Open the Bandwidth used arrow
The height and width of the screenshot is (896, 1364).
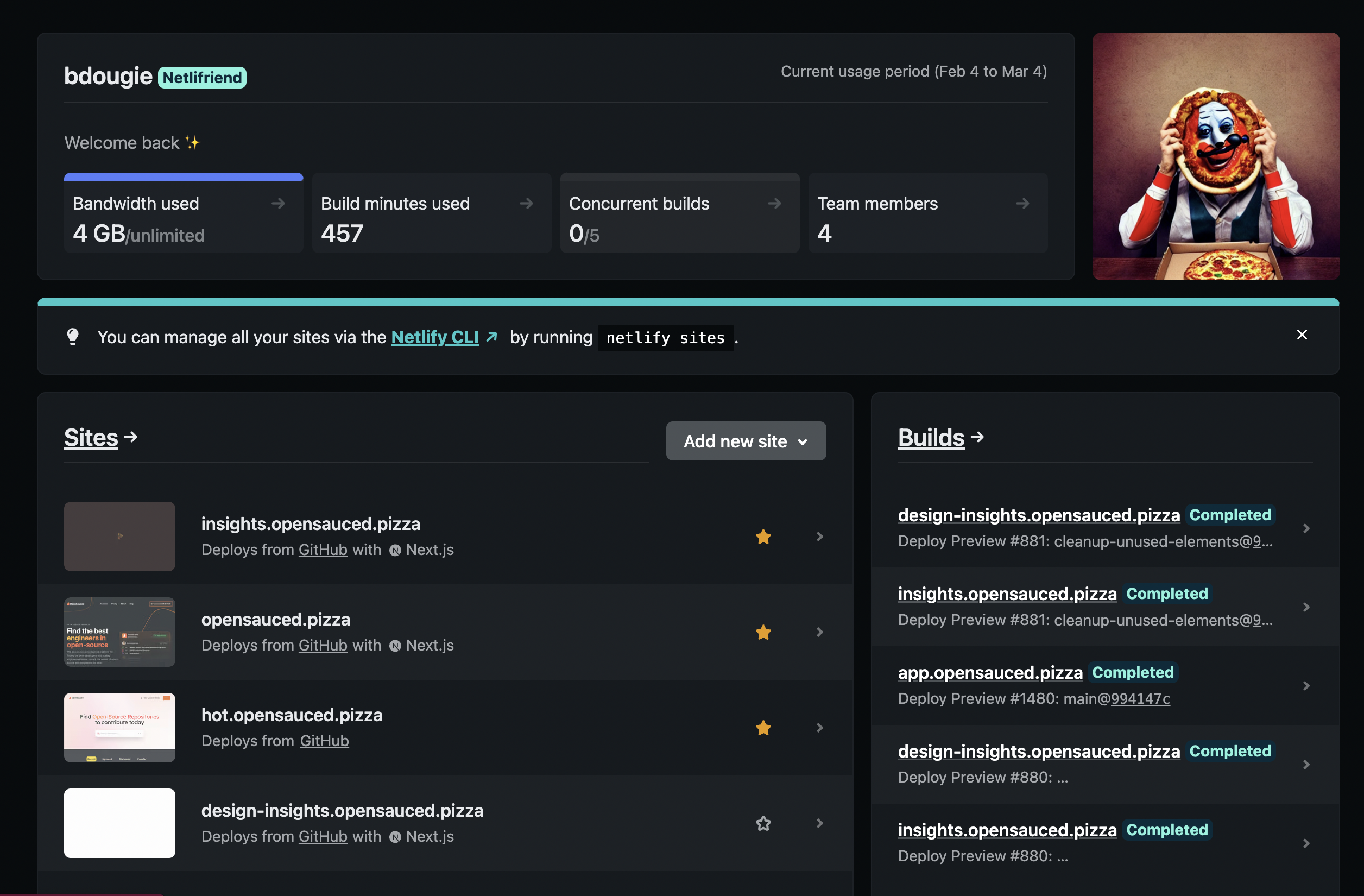pyautogui.click(x=278, y=204)
